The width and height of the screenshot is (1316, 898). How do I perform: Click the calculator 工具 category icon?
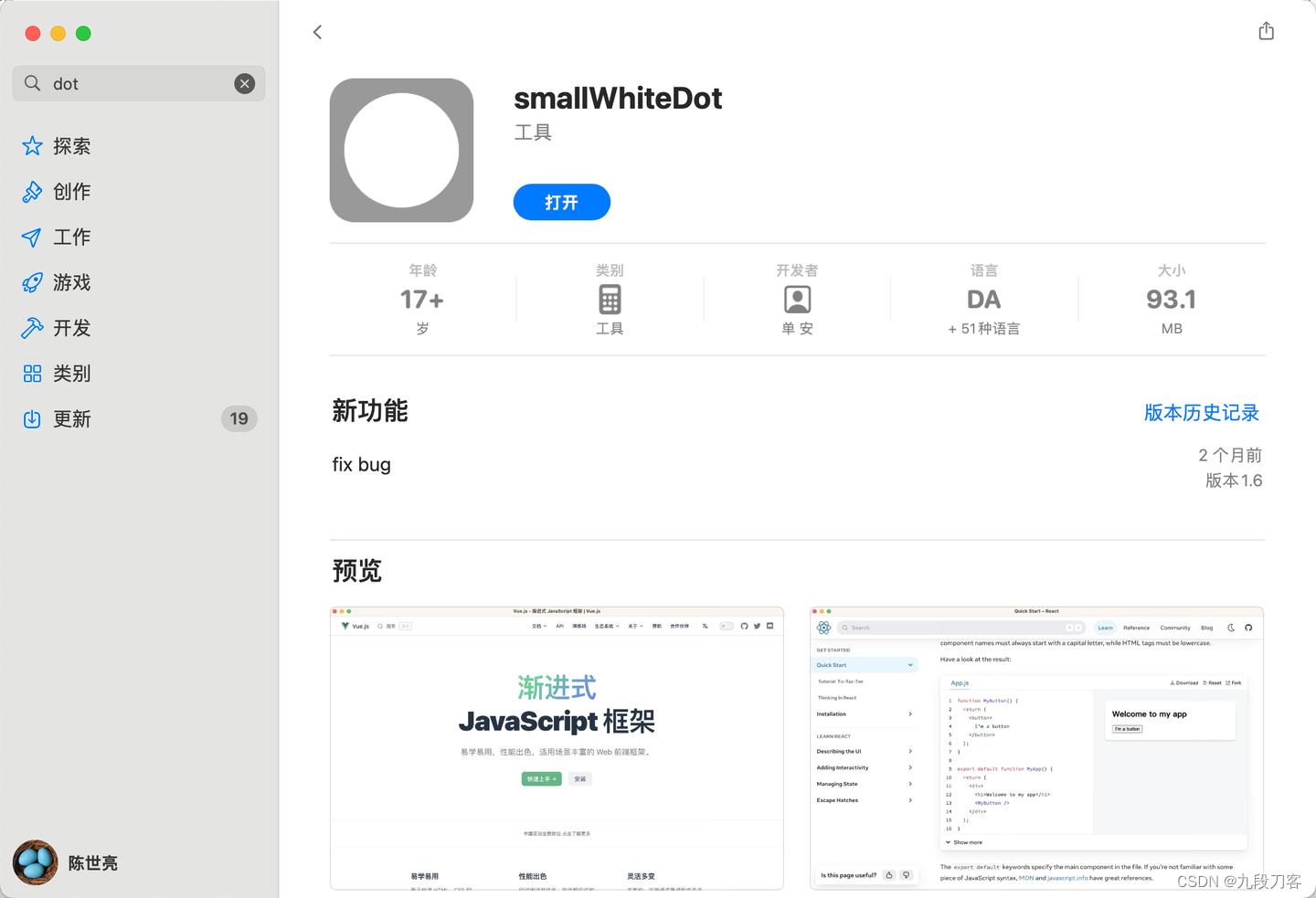coord(610,300)
